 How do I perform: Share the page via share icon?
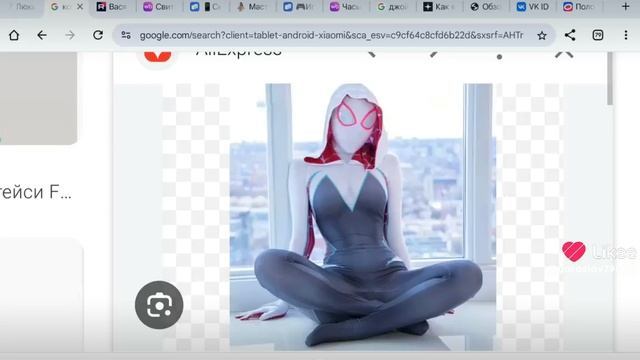tap(570, 35)
